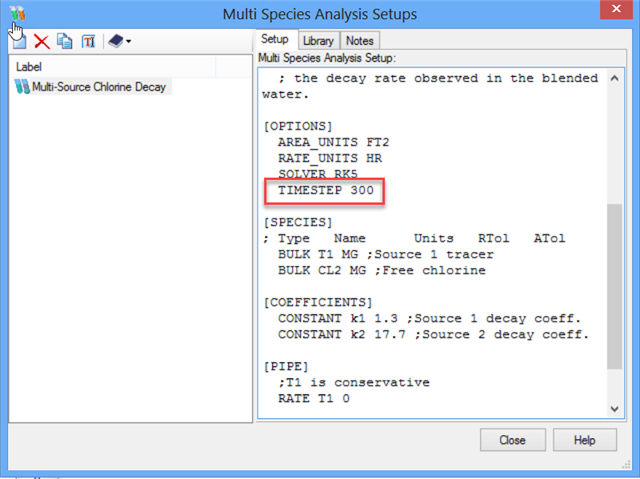
Task: Click the Label column header
Action: (x=113, y=67)
